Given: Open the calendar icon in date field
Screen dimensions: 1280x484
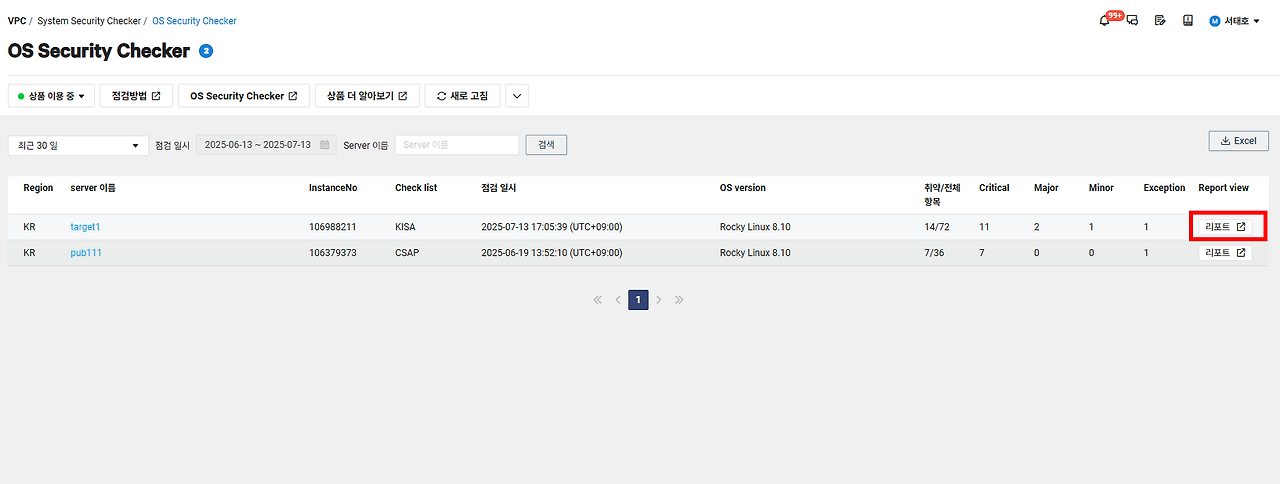Looking at the screenshot, I should click(324, 145).
